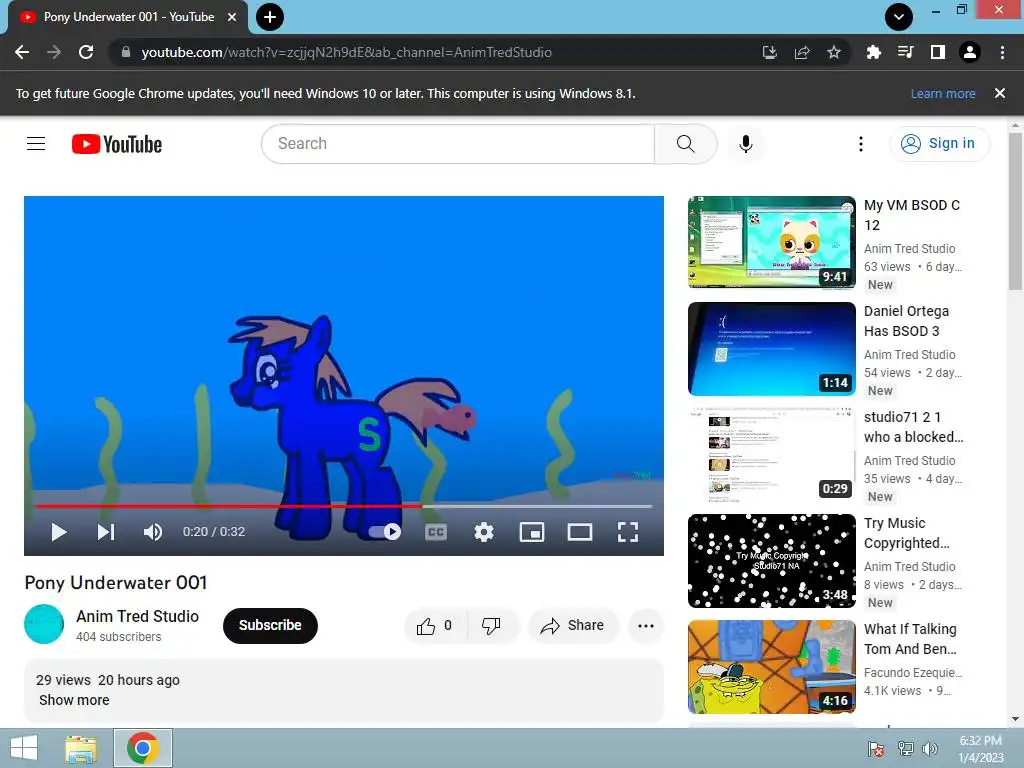Open Anim Tred Studio channel name link
This screenshot has width=1024, height=768.
tap(138, 616)
